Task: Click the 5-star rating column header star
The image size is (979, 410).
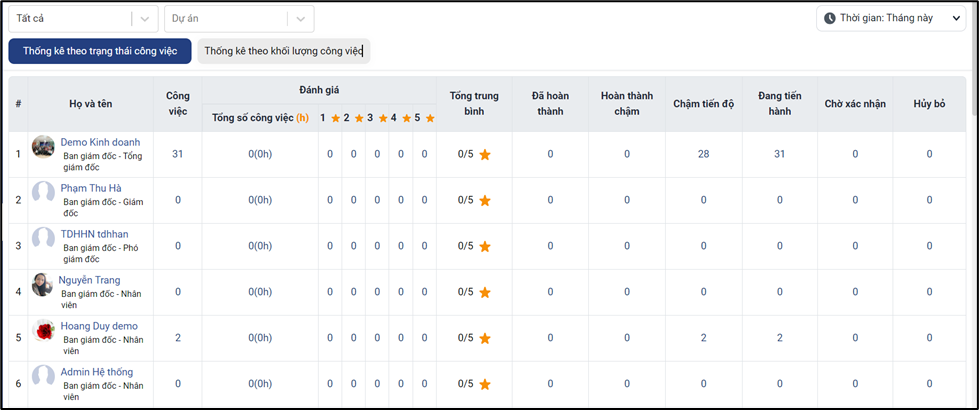Action: click(x=429, y=118)
